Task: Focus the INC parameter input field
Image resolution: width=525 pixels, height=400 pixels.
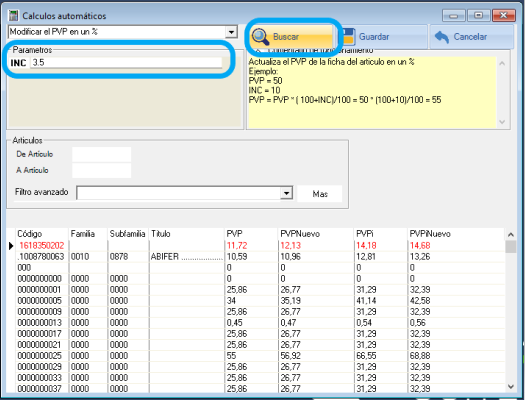Action: 126,62
